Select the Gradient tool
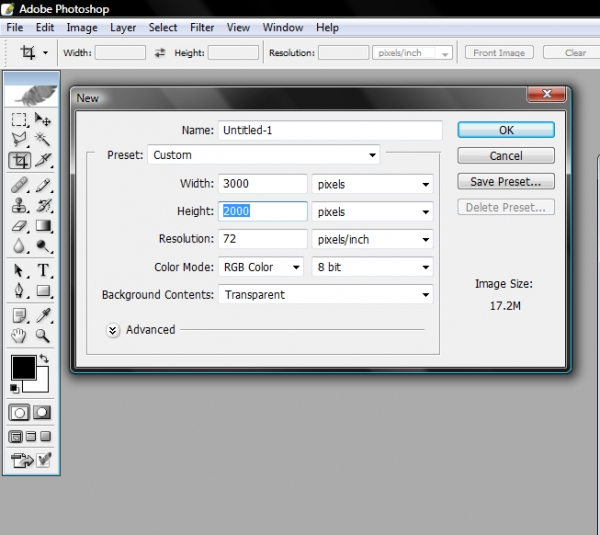The height and width of the screenshot is (535, 600). coord(42,226)
